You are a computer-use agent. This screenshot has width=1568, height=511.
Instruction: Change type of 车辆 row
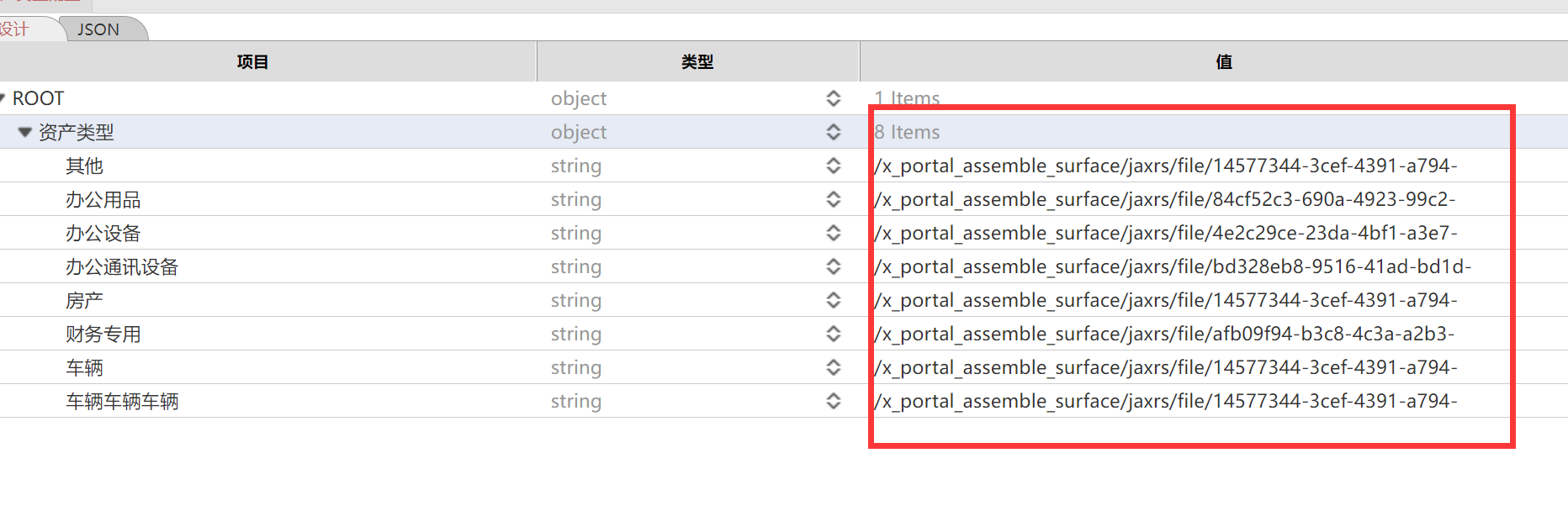point(833,367)
